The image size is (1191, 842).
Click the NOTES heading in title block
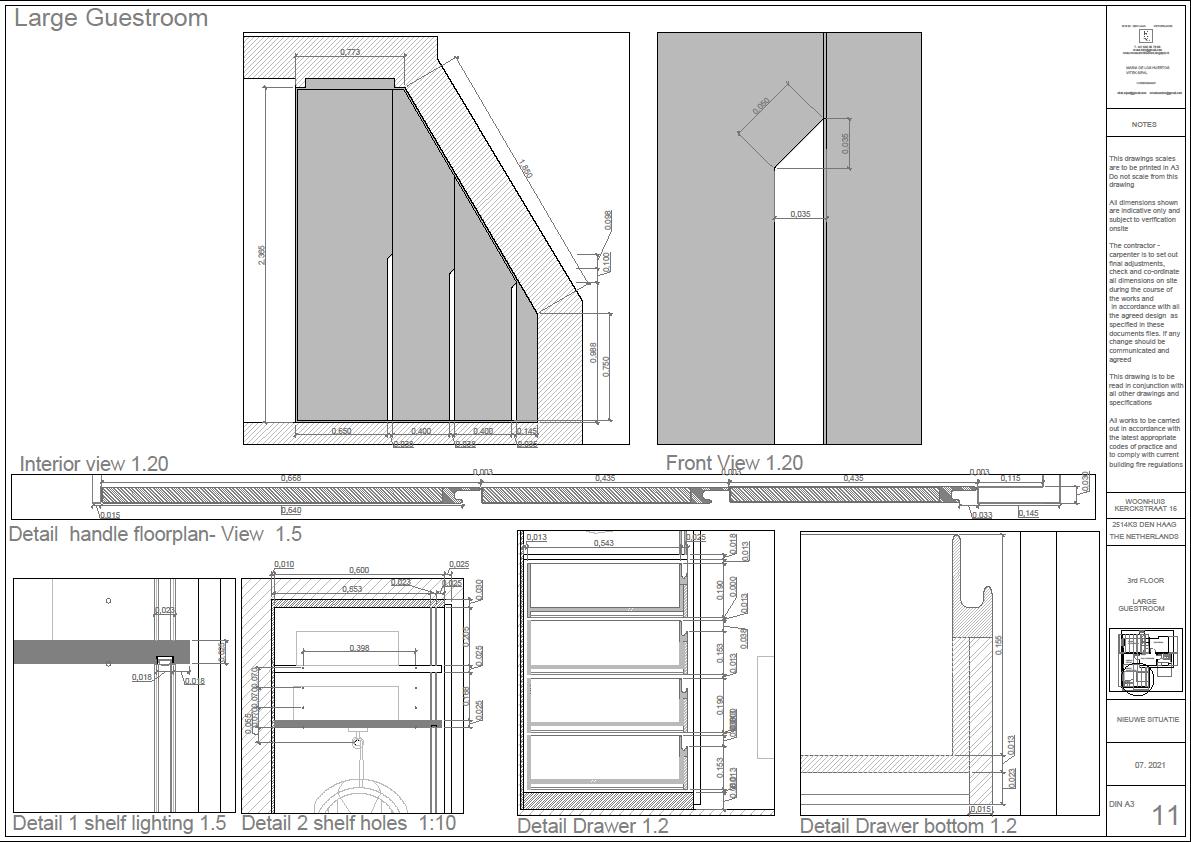pos(1144,125)
